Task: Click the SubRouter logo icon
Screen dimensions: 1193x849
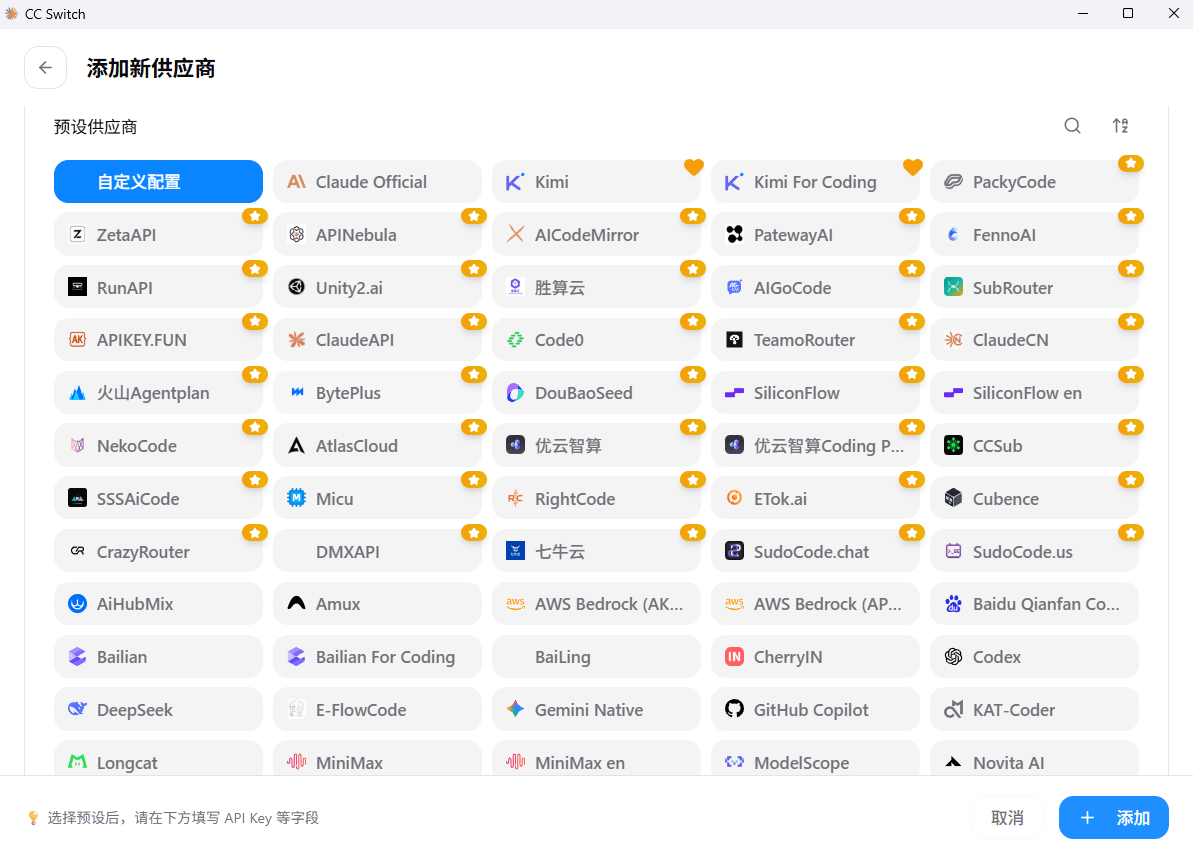Action: click(x=953, y=287)
